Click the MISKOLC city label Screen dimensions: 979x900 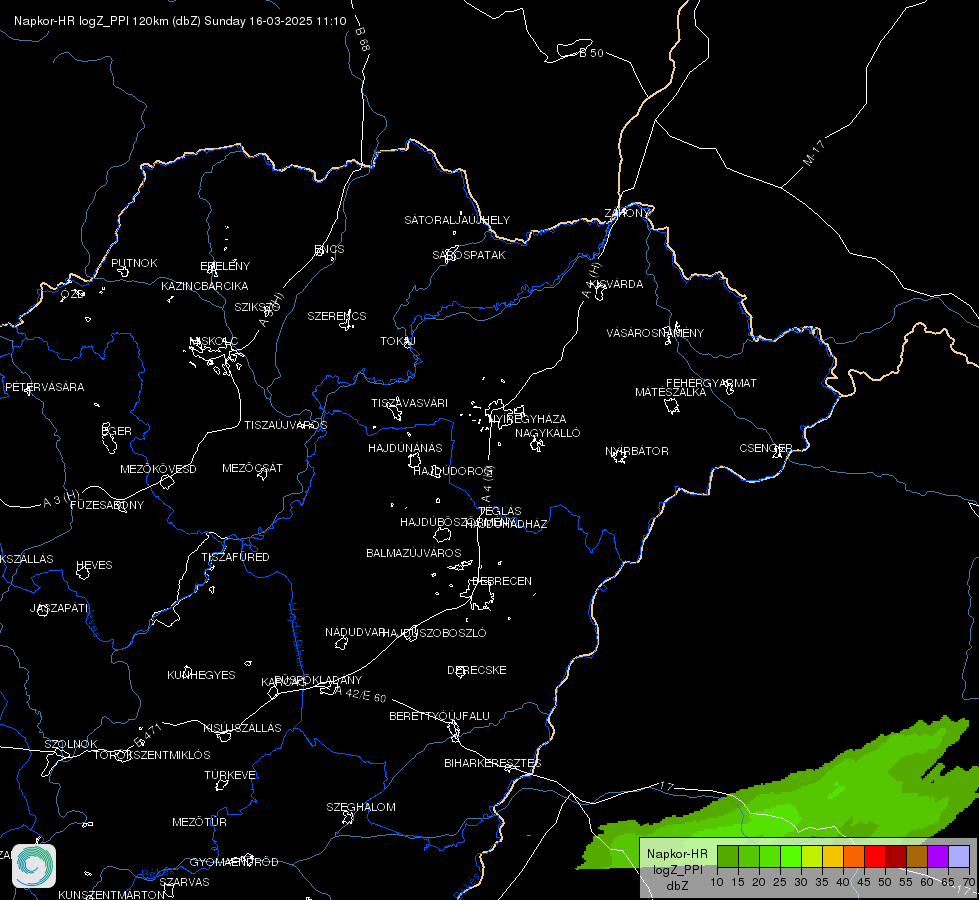point(214,341)
